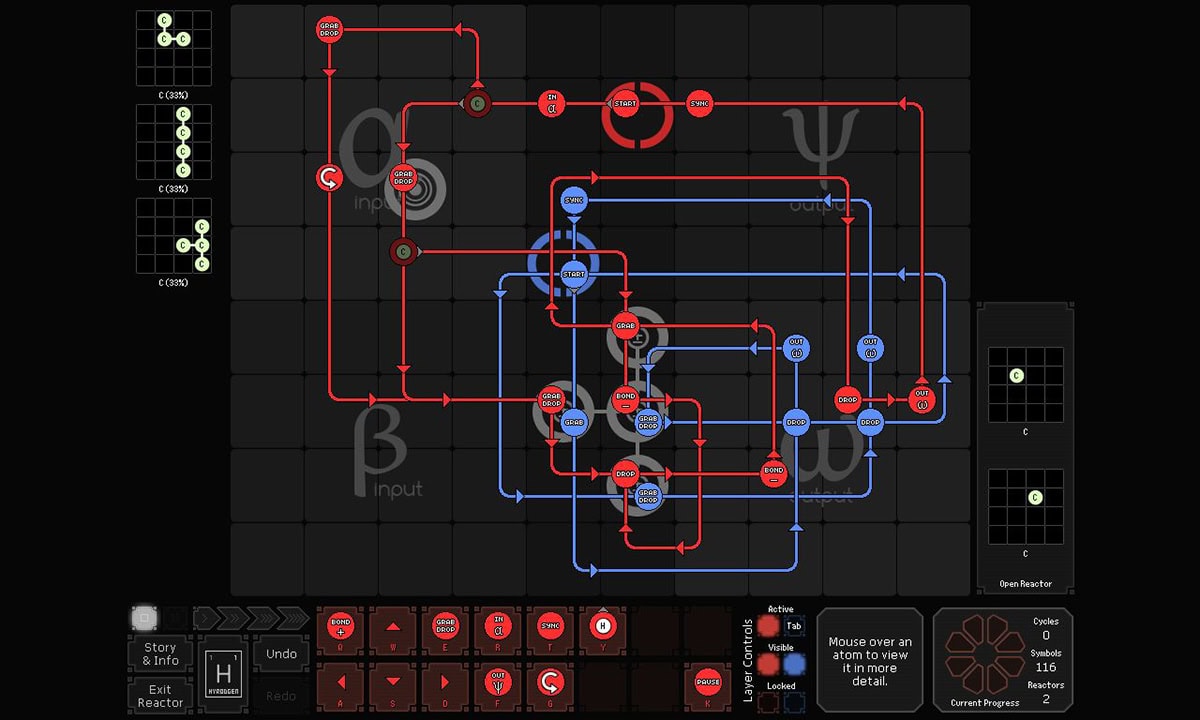Click the red SYNC symbol beside red START
Image resolution: width=1200 pixels, height=720 pixels.
[699, 103]
